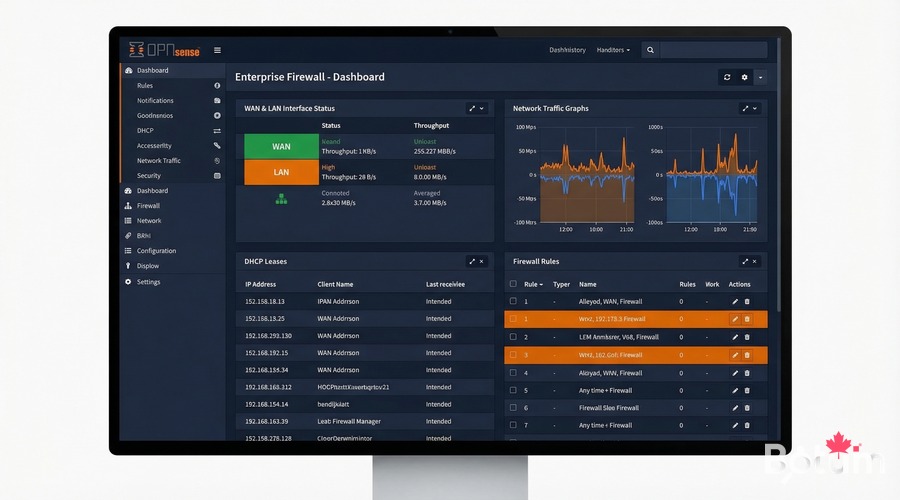Viewport: 900px width, 500px height.
Task: Check the highlighted rule 3 checkbox
Action: [x=513, y=355]
